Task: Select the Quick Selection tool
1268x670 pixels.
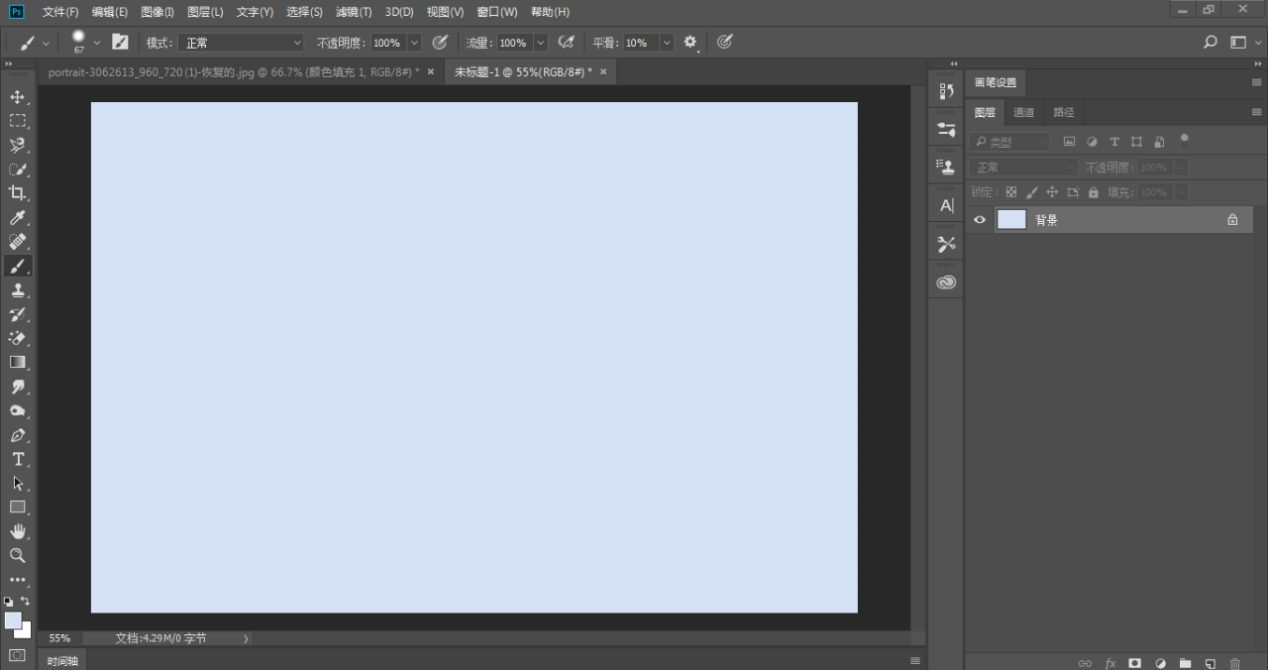Action: pyautogui.click(x=17, y=169)
